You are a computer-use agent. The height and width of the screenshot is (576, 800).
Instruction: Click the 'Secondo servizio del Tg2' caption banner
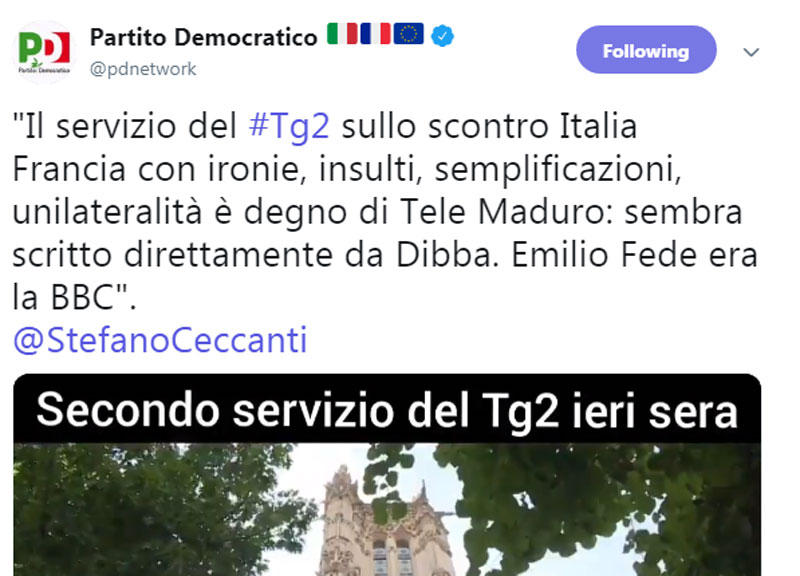click(387, 411)
